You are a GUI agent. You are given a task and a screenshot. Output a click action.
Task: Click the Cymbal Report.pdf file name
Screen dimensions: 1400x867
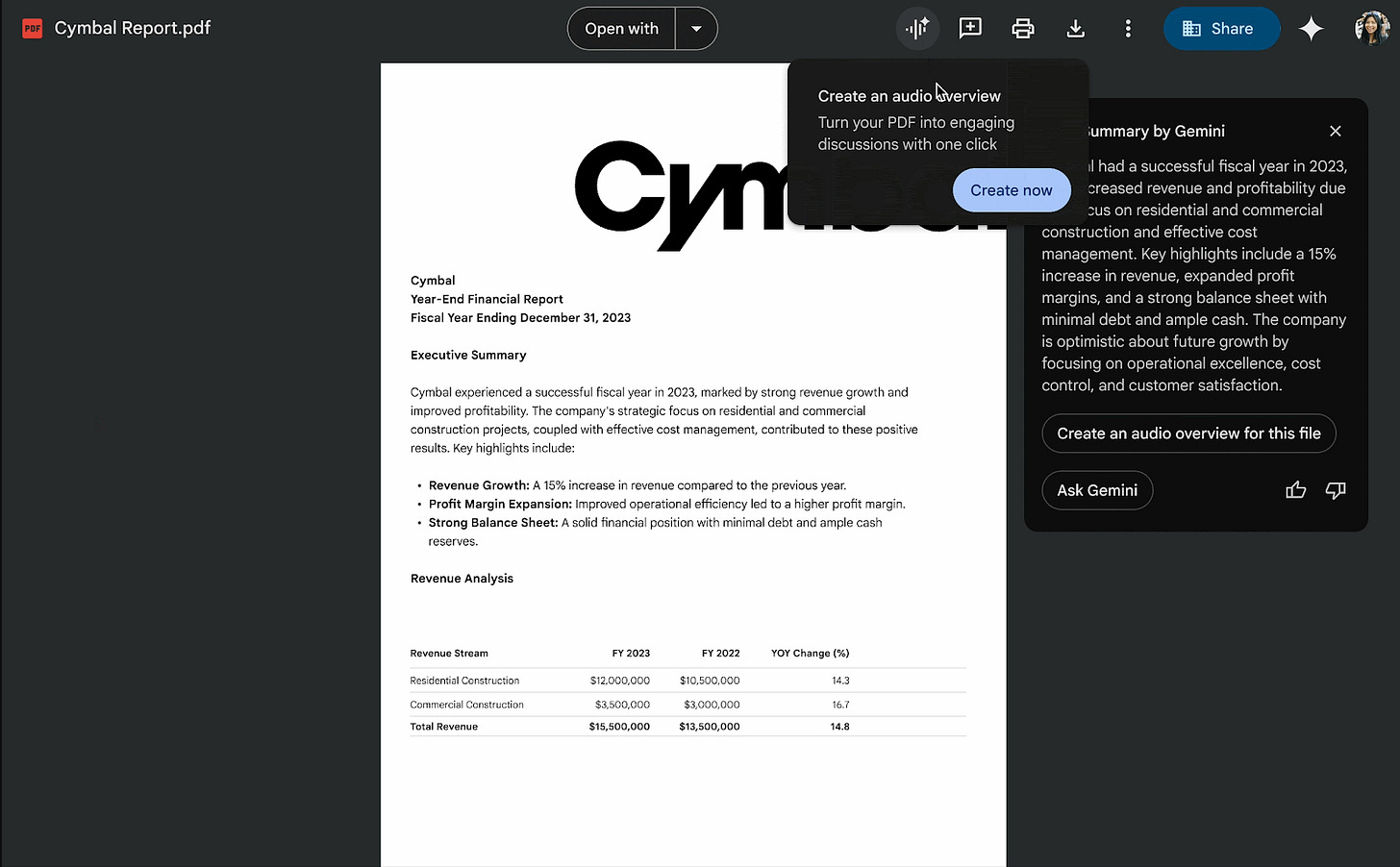tap(133, 28)
